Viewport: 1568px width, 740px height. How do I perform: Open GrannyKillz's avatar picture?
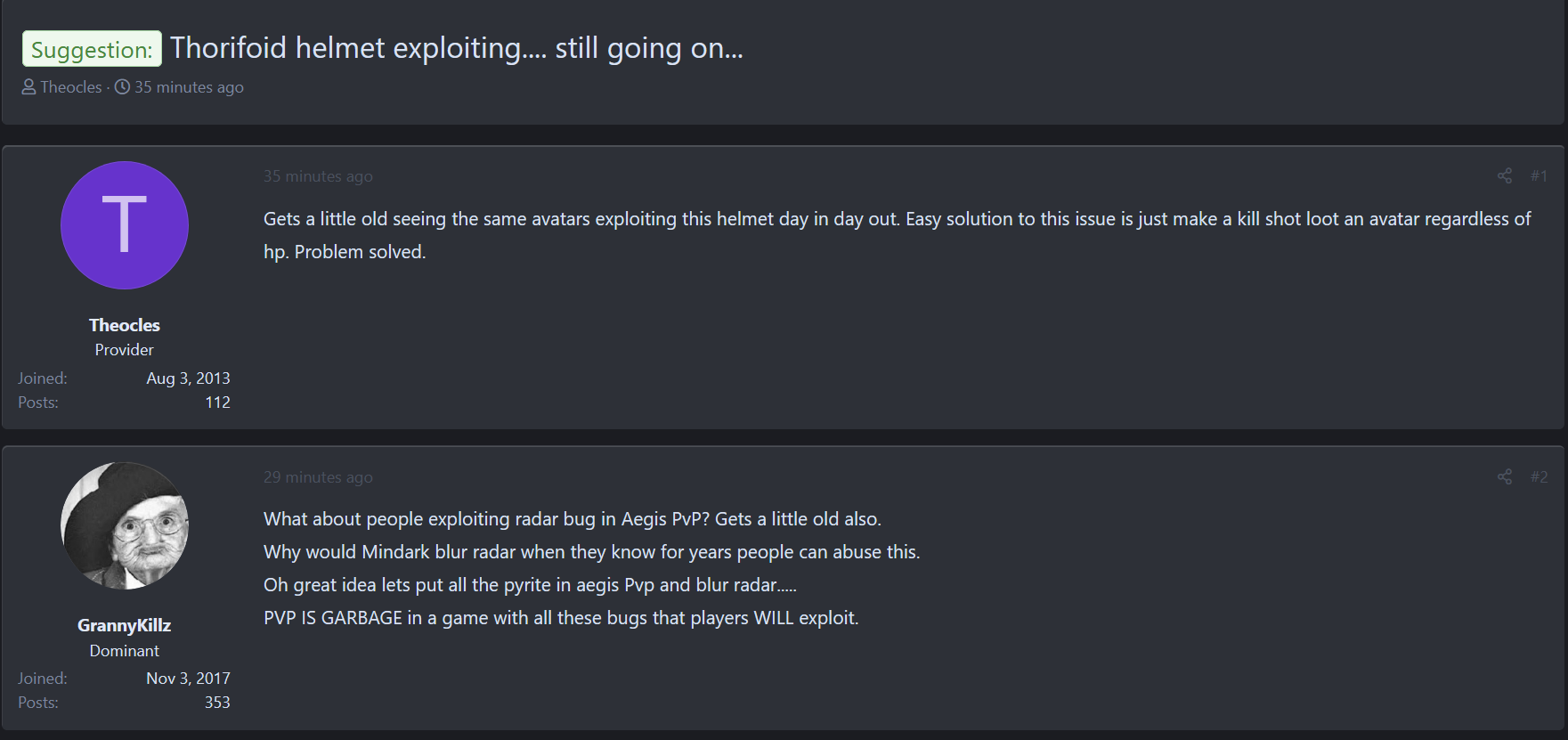pos(125,525)
